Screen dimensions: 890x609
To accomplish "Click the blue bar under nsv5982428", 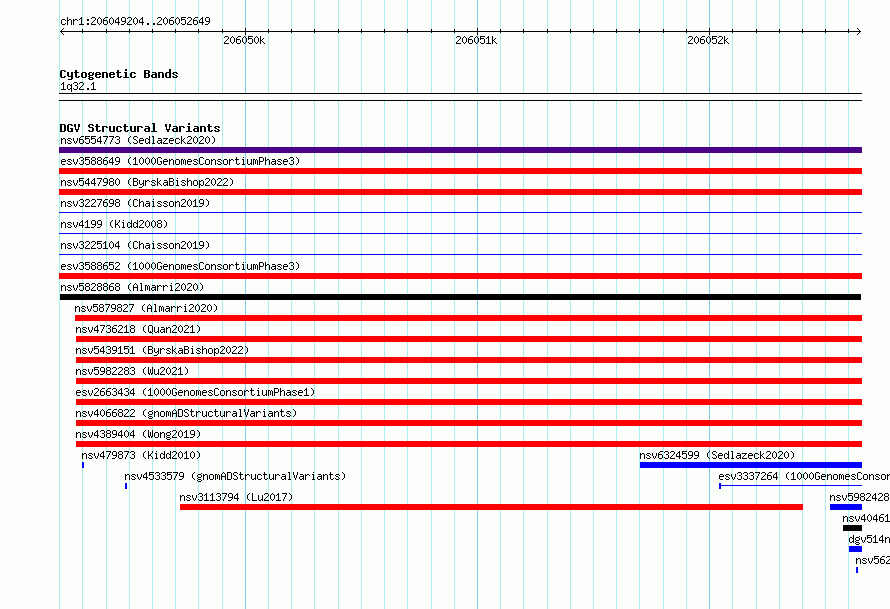I will [x=846, y=507].
